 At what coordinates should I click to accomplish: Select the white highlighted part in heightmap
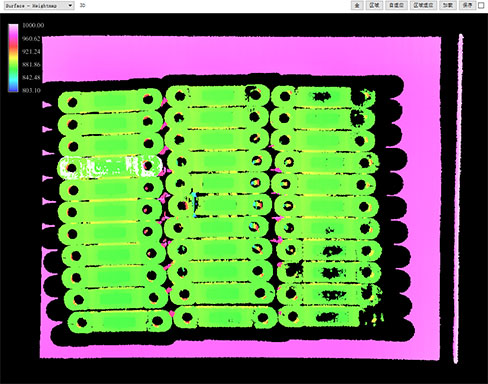(110, 166)
